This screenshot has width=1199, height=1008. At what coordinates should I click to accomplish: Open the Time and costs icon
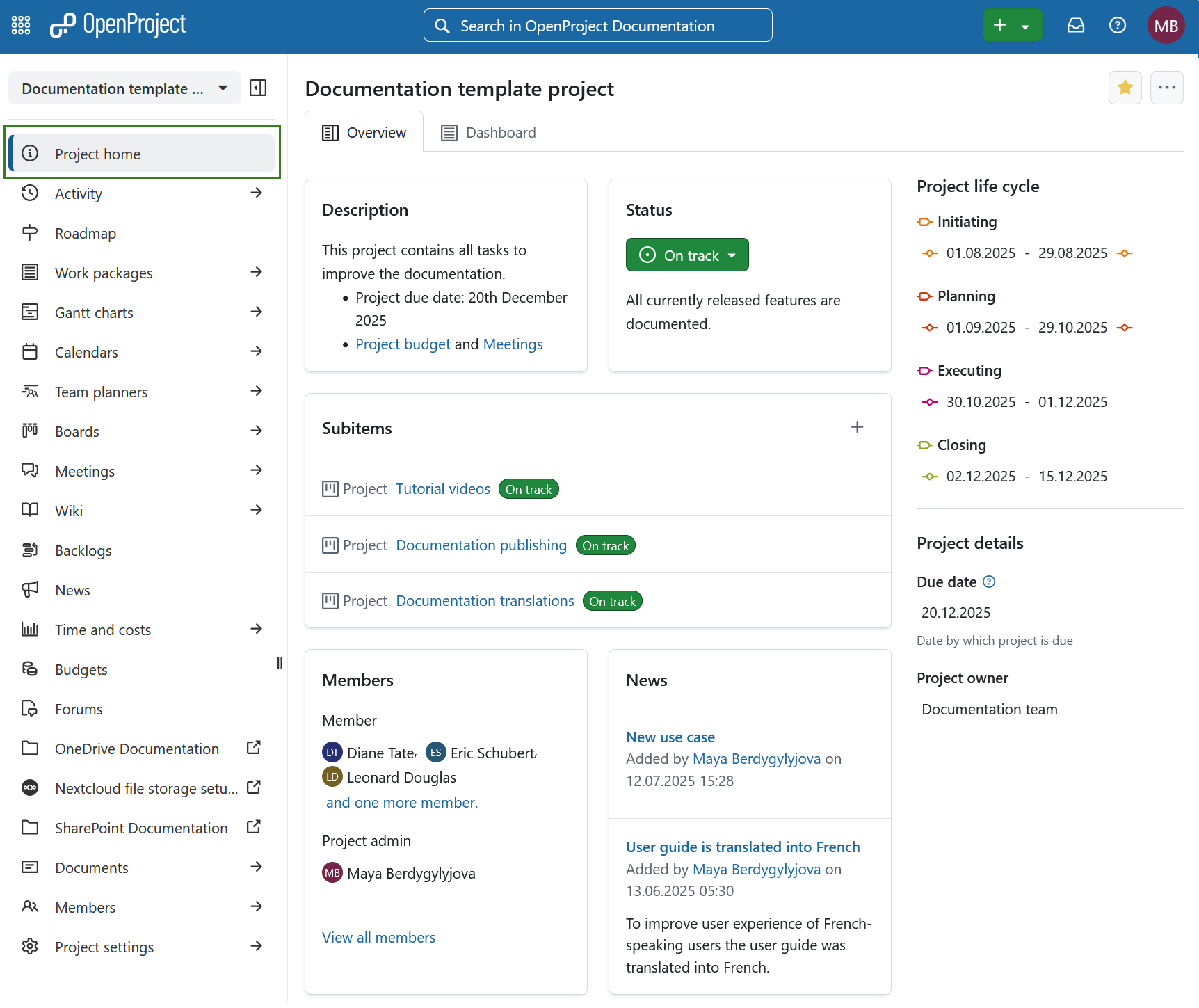30,629
